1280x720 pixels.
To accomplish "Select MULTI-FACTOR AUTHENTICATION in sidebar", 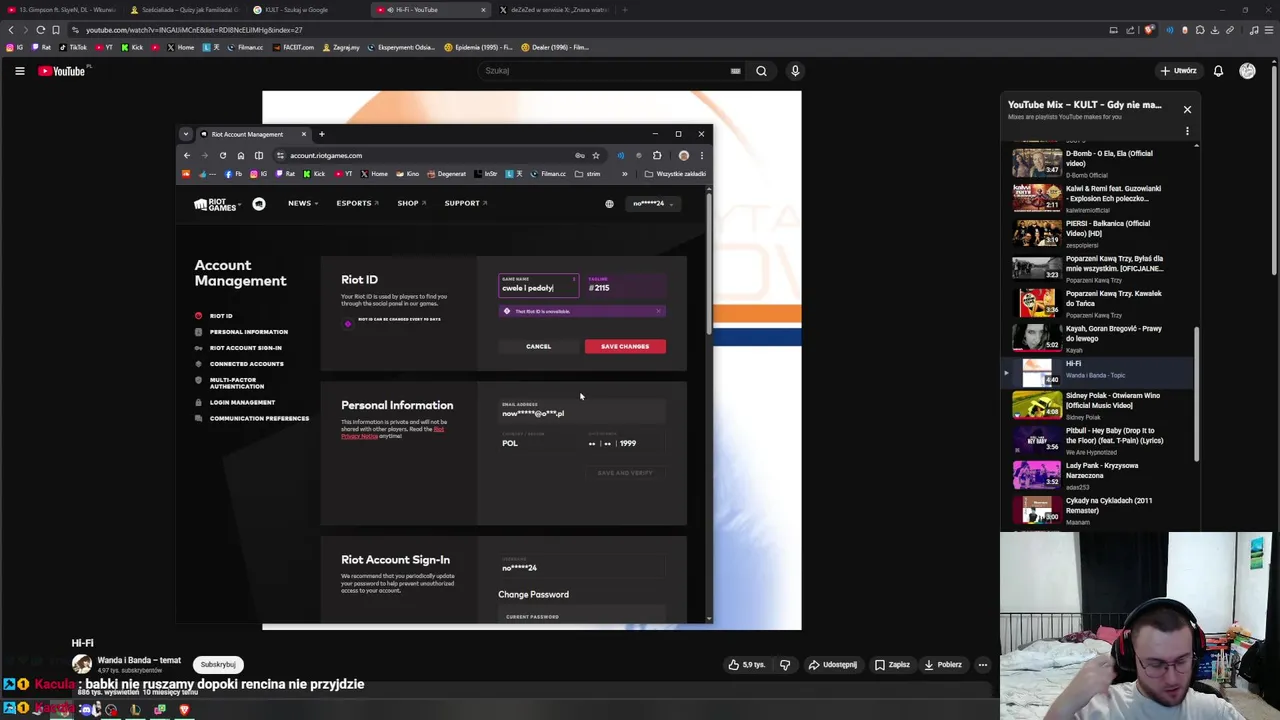I will (237, 383).
